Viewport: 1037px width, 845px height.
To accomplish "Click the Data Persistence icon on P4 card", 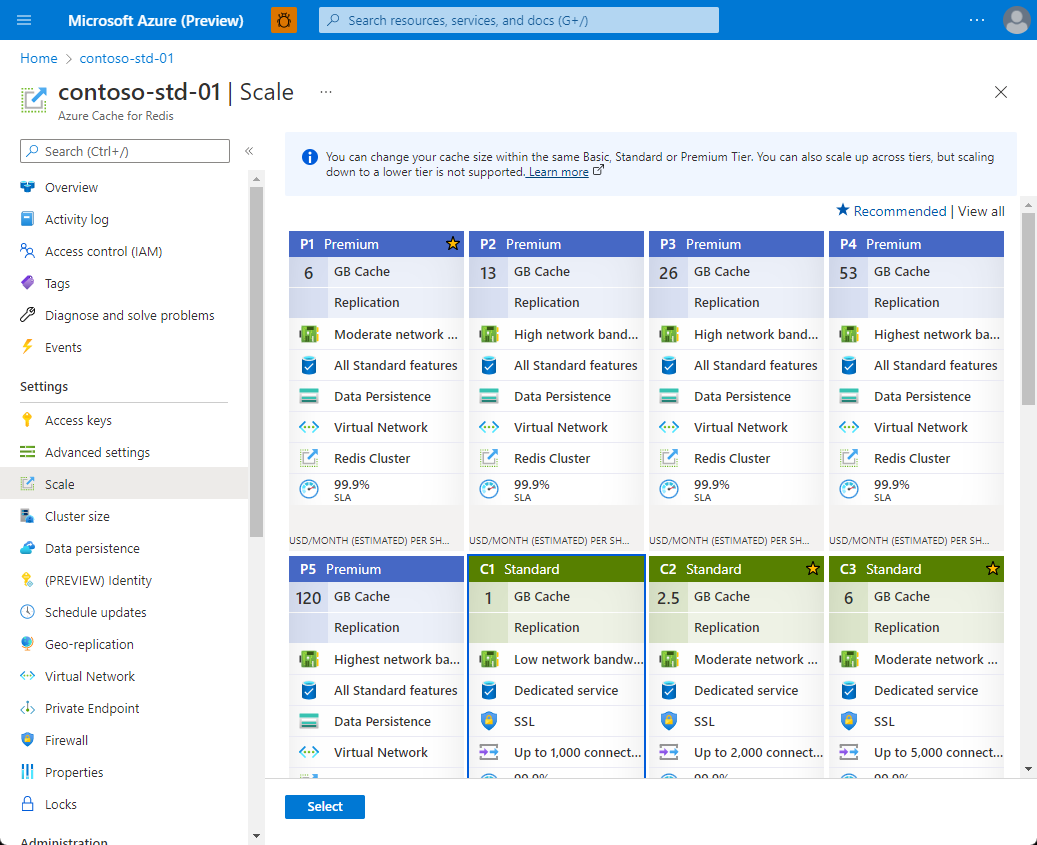I will click(x=848, y=396).
